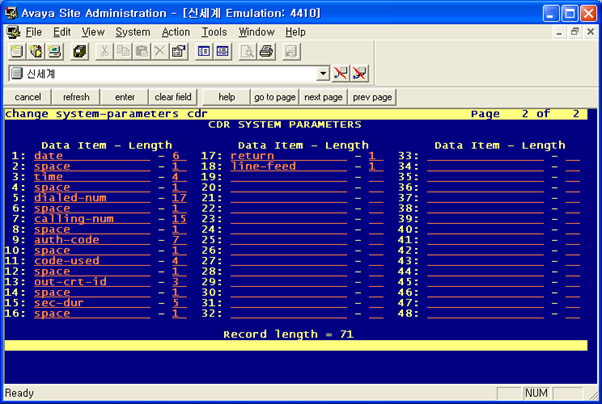Click the 'CDR SYSTEM PARAMETERS' heading
The image size is (602, 404).
click(x=284, y=125)
